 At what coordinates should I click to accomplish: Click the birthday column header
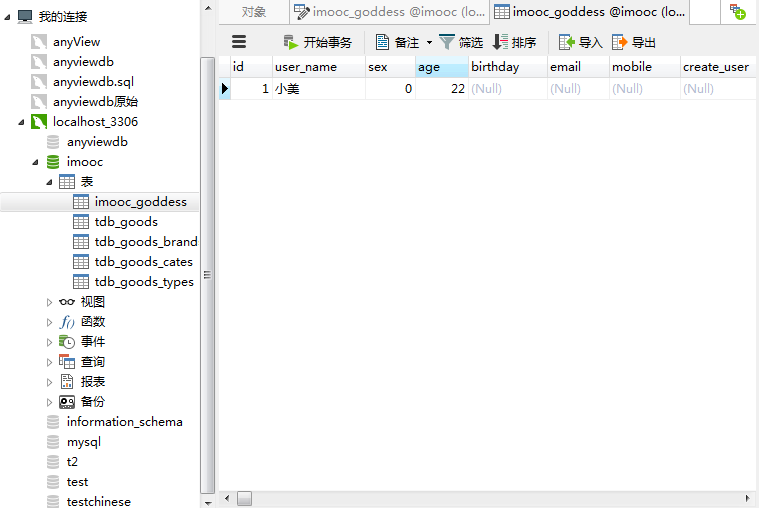[x=507, y=67]
